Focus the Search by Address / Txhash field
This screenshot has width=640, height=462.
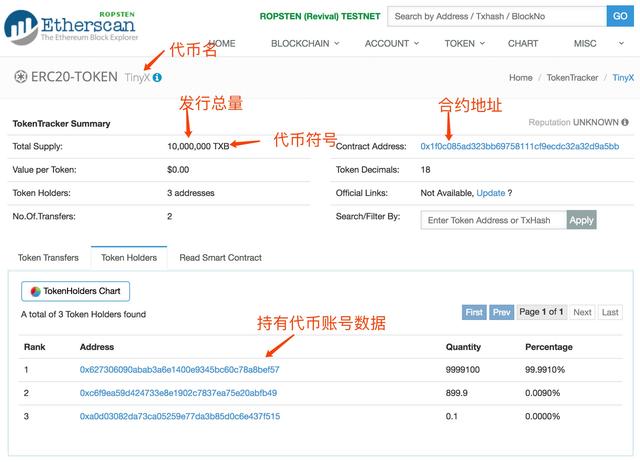point(497,16)
